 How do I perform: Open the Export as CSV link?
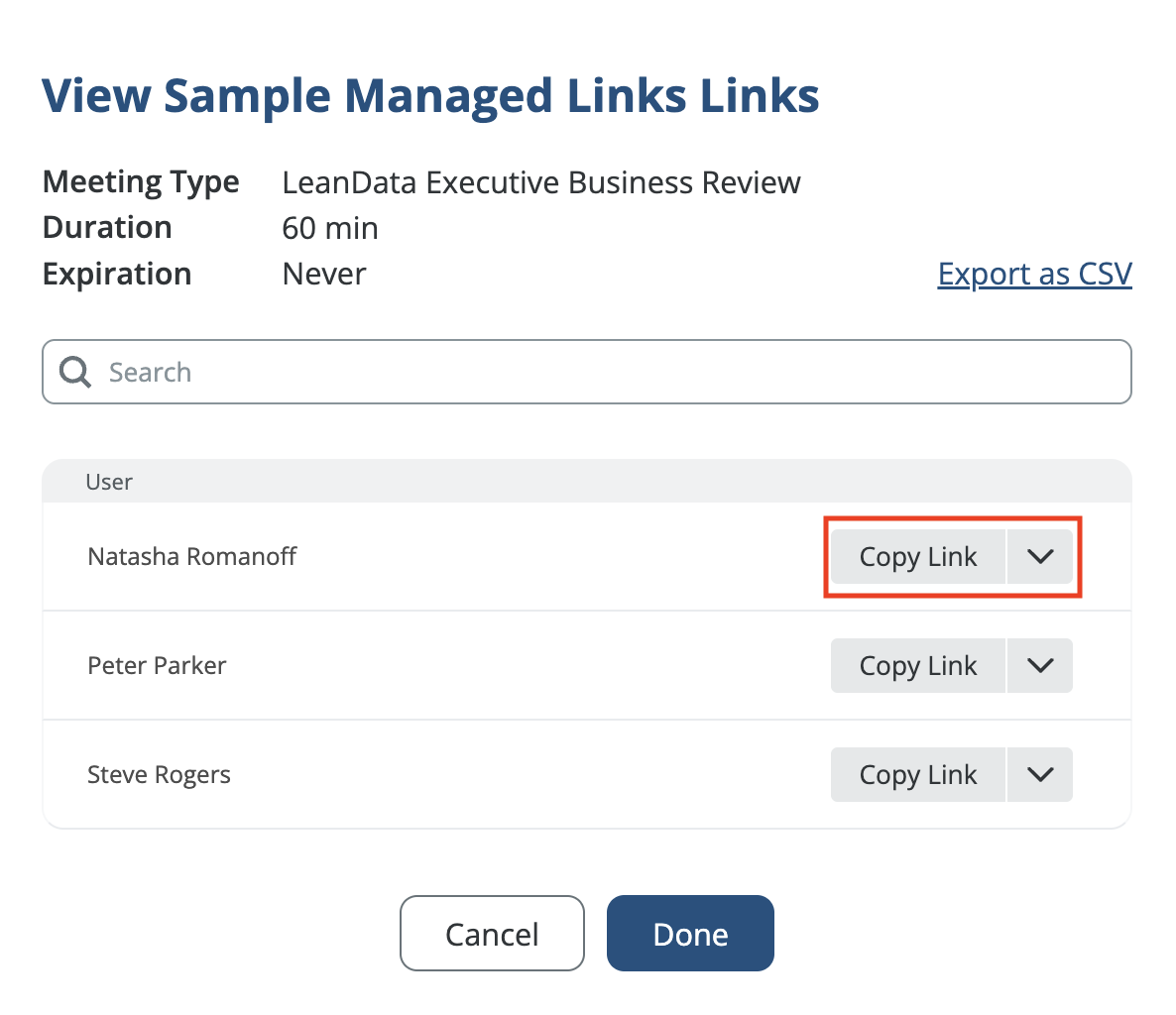pyautogui.click(x=1034, y=274)
